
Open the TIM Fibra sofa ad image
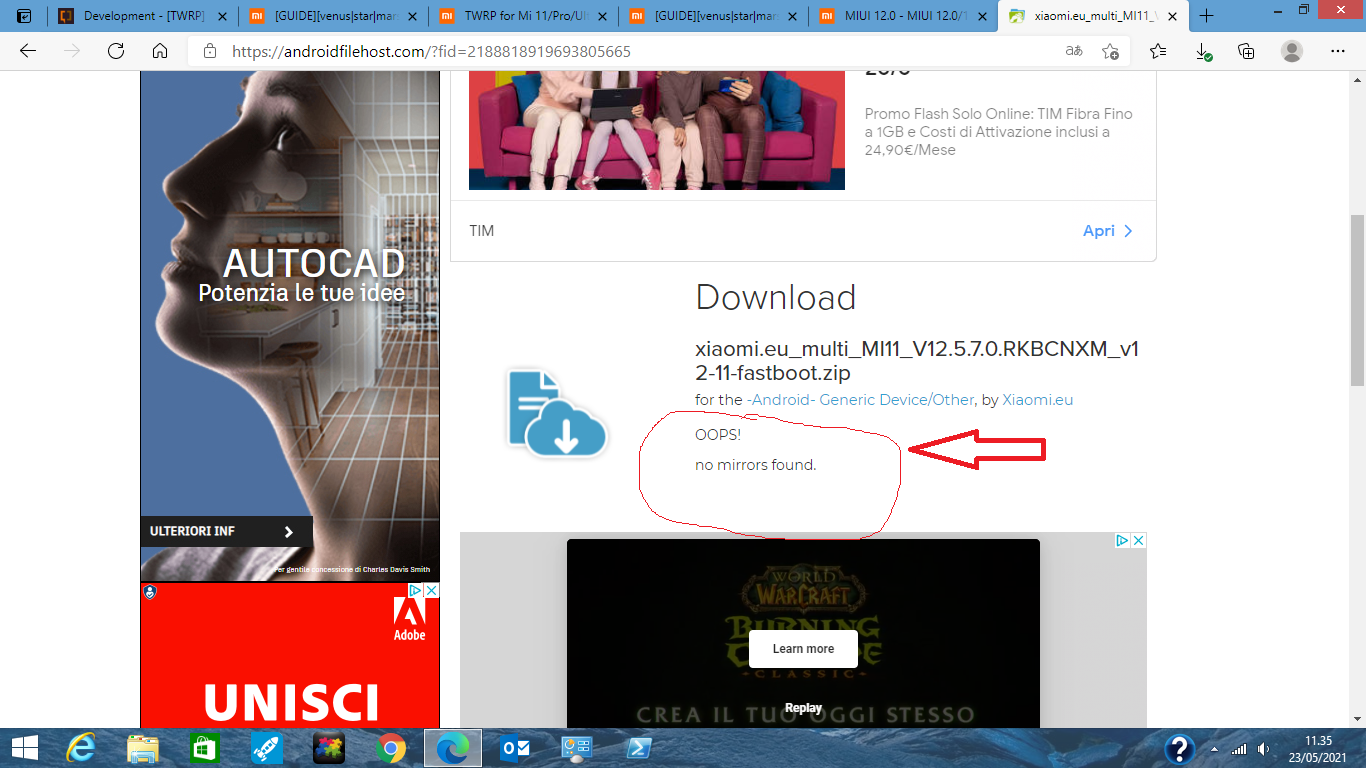tap(657, 130)
